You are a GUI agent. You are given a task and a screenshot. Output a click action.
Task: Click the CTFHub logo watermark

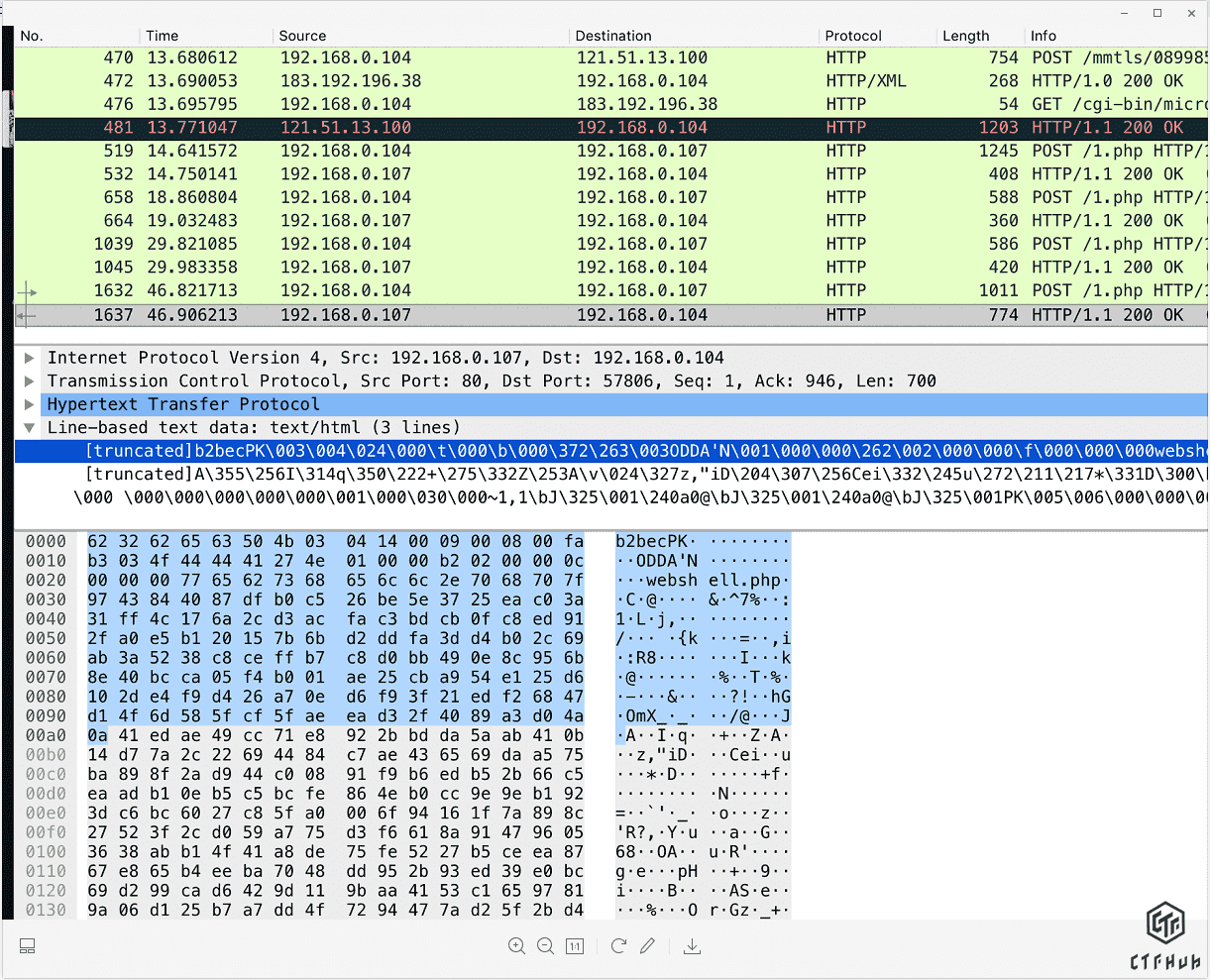pyautogui.click(x=1165, y=935)
